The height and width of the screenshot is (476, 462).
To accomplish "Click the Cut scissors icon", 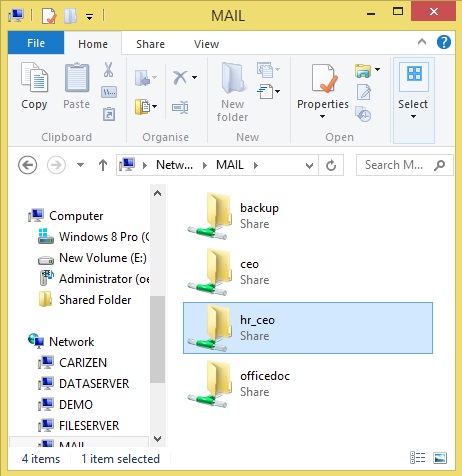I will tap(108, 70).
